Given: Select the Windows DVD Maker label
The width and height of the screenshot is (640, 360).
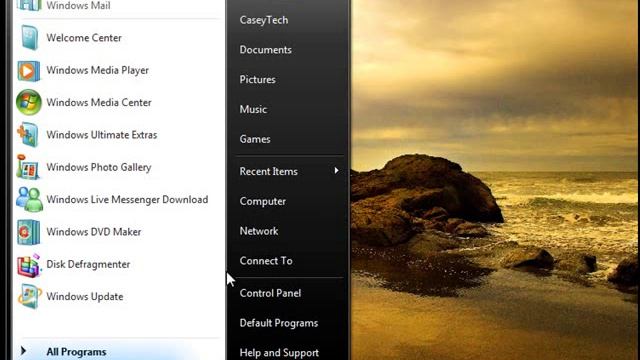Looking at the screenshot, I should (x=93, y=232).
